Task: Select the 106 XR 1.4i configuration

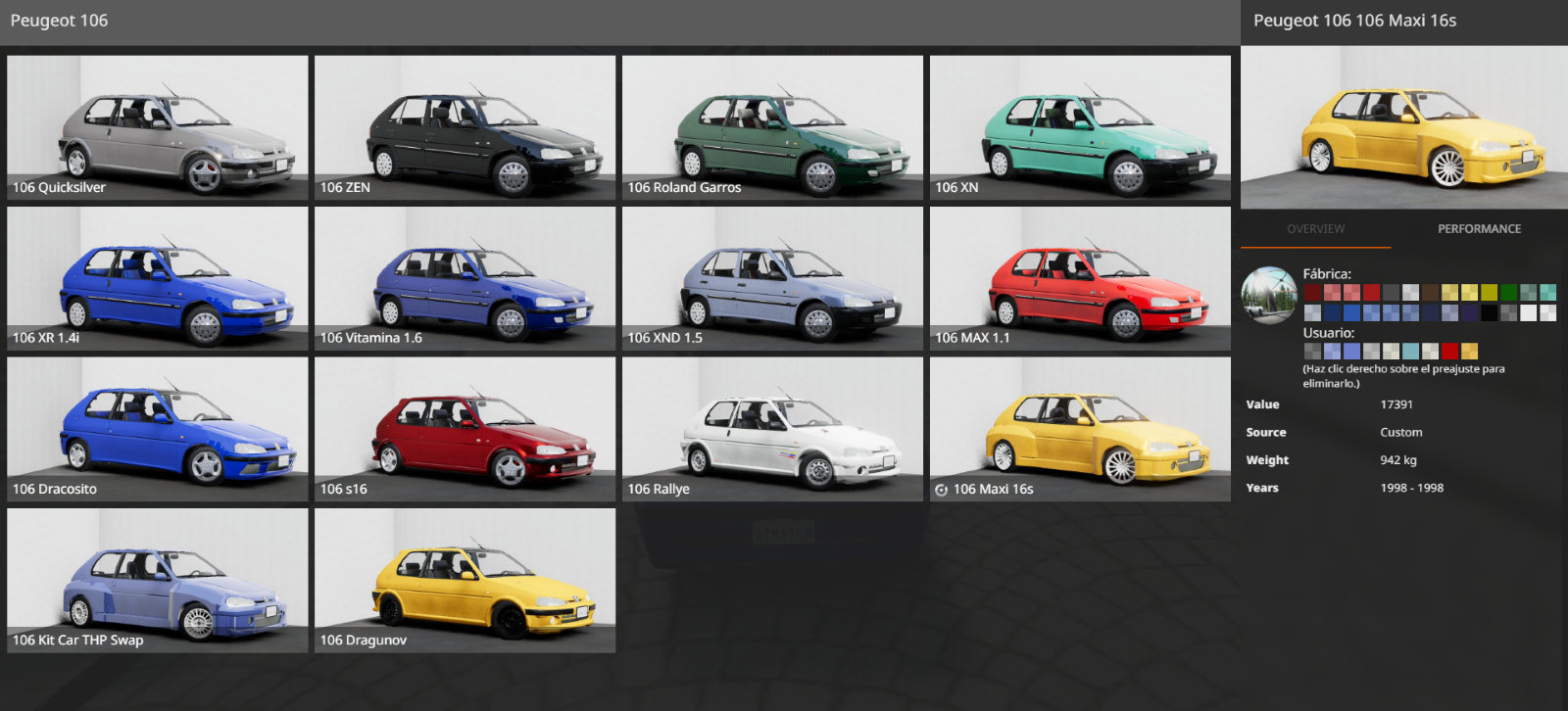Action: [x=157, y=278]
